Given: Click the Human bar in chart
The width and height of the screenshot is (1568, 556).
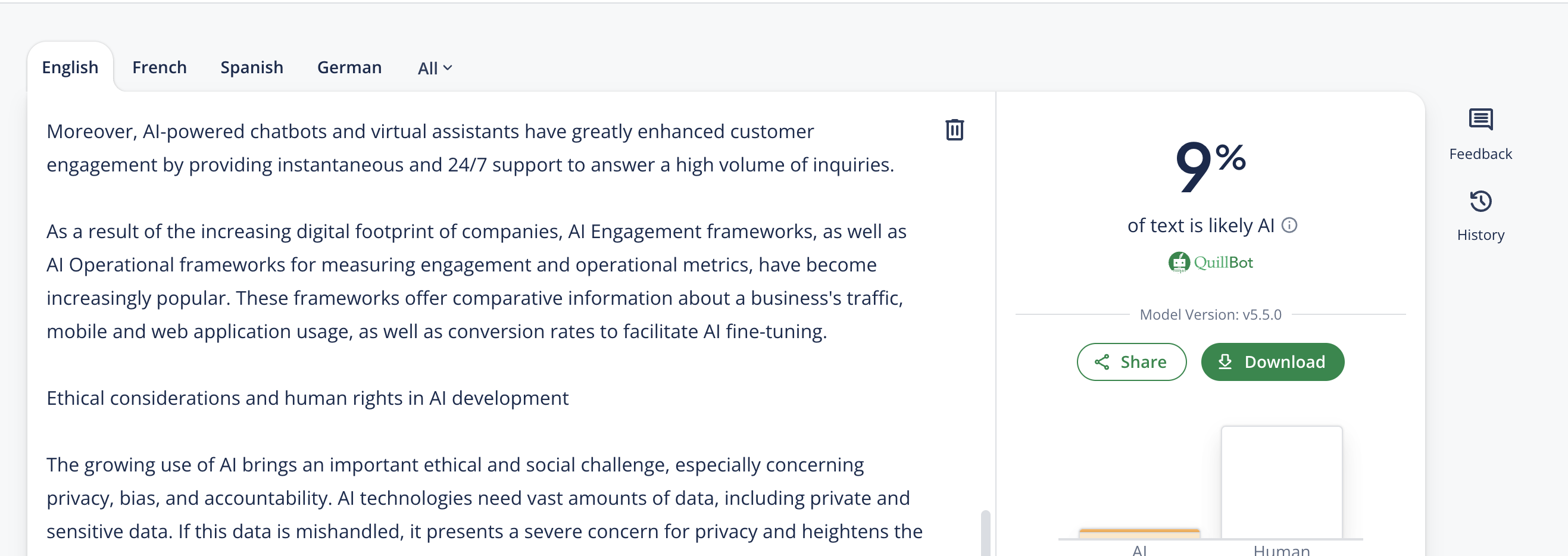Looking at the screenshot, I should pyautogui.click(x=1281, y=482).
